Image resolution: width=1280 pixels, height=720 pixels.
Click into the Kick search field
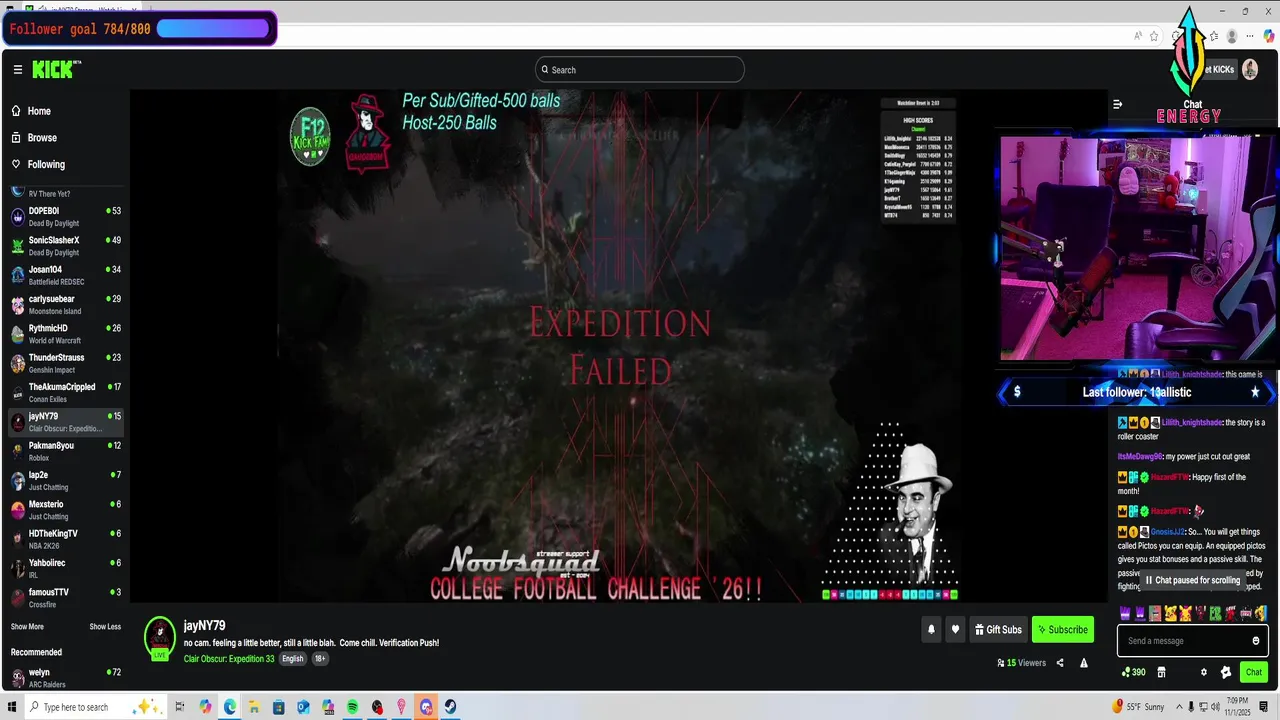click(640, 70)
